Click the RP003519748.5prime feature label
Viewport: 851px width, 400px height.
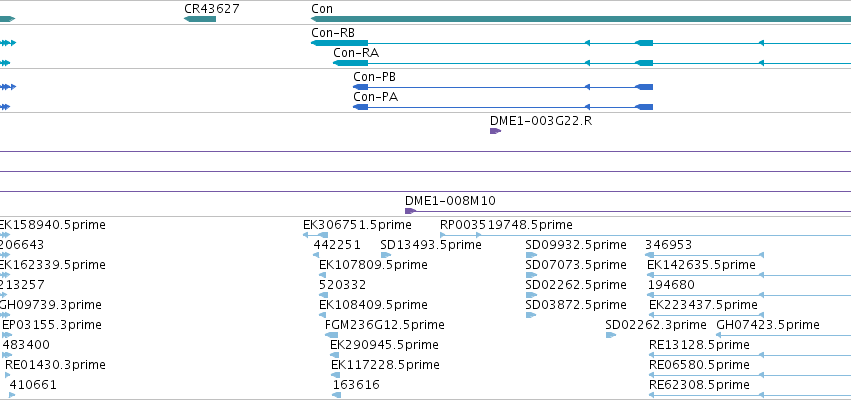(x=506, y=225)
